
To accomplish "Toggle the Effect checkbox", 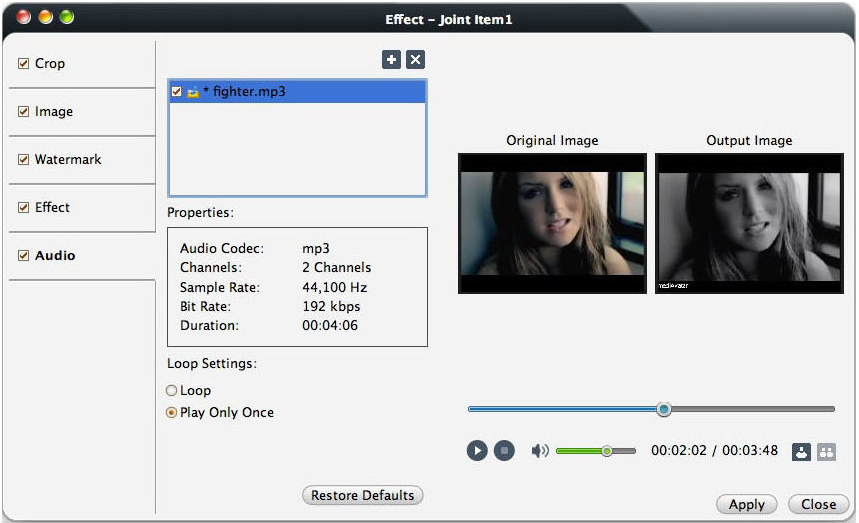I will tap(24, 208).
